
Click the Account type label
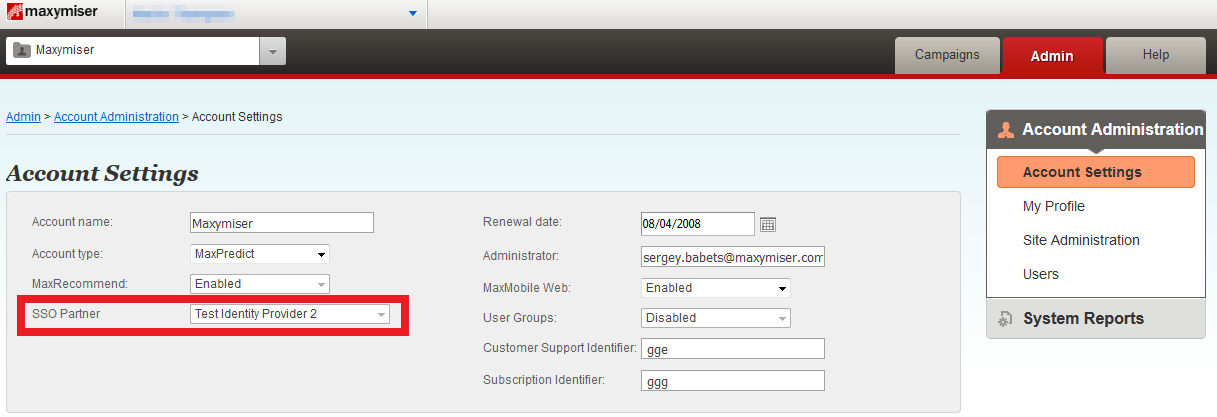[x=67, y=254]
